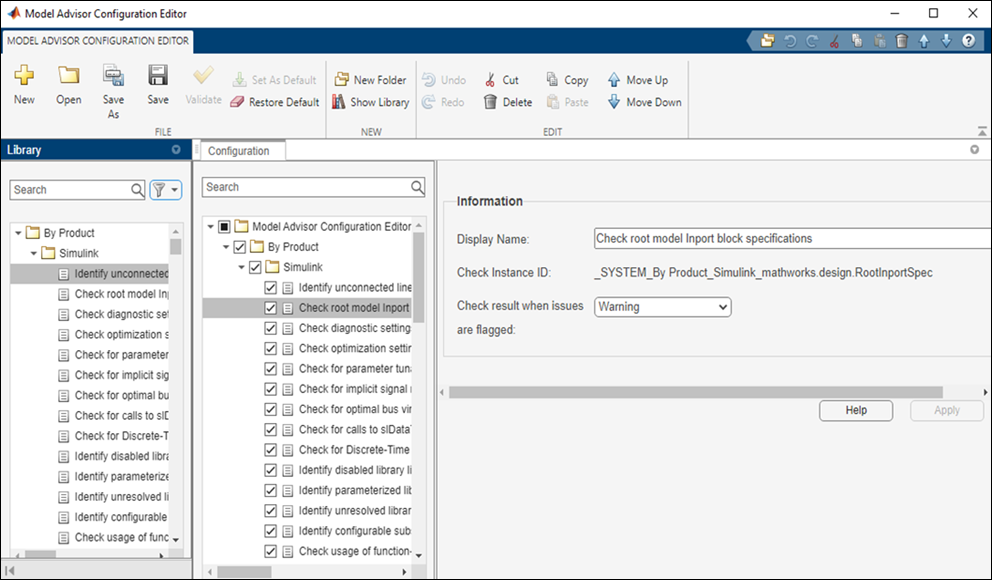Viewport: 992px width, 580px height.
Task: Select the Save As icon
Action: coord(112,88)
